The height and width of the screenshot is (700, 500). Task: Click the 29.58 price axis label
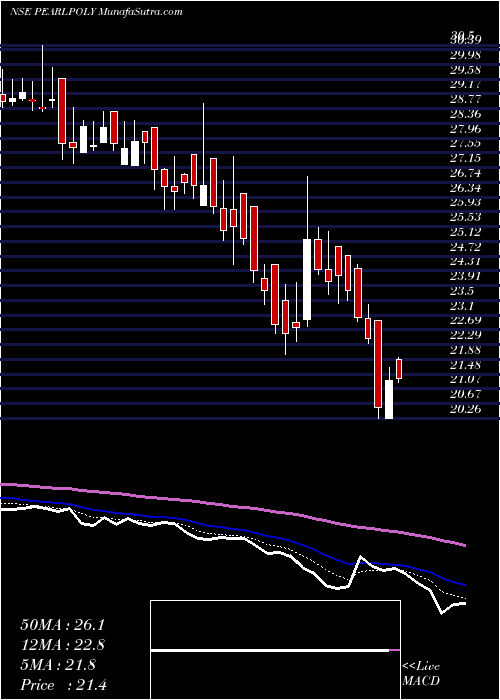tap(466, 70)
